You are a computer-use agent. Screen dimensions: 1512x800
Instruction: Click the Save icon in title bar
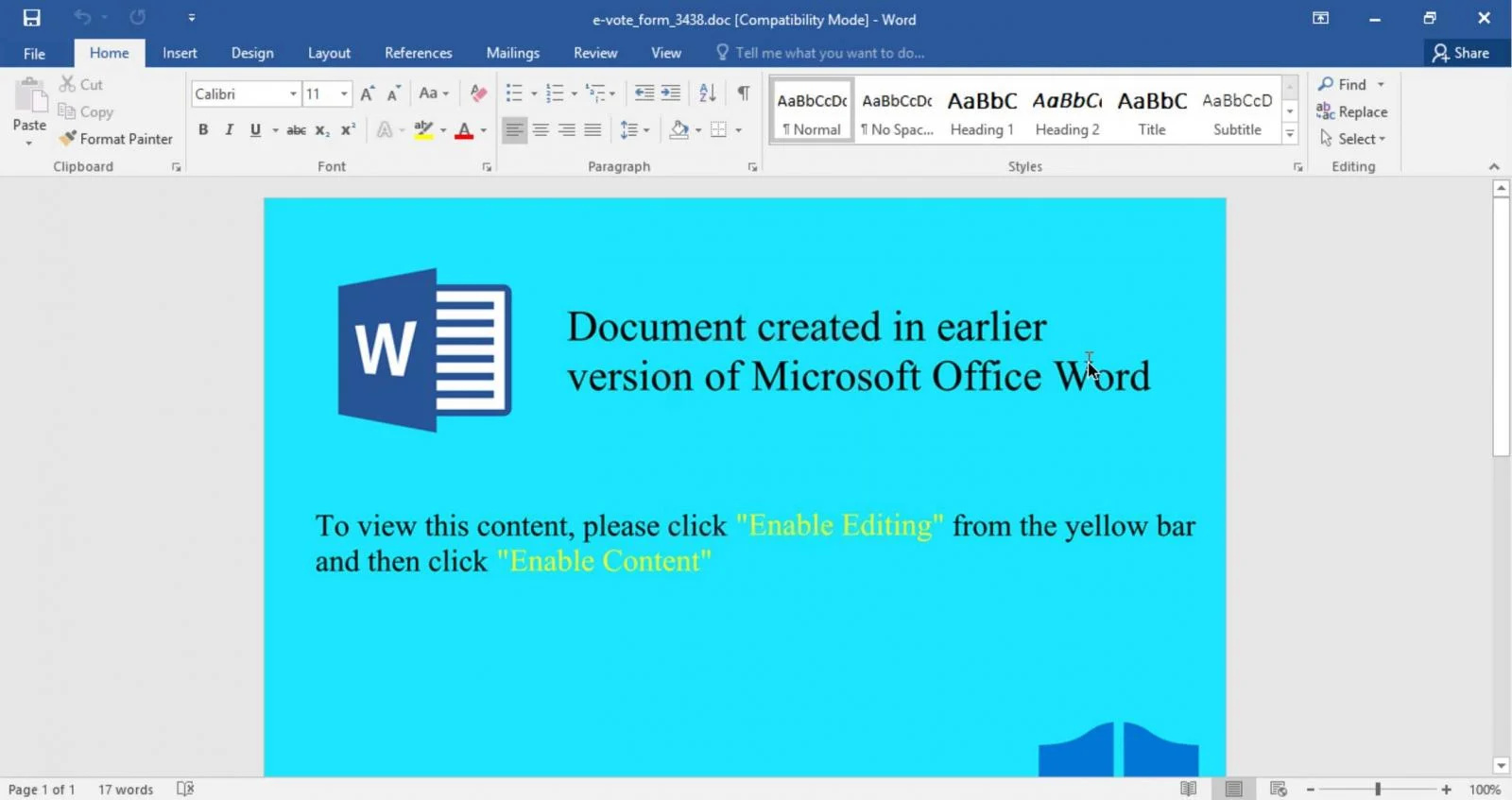[32, 18]
